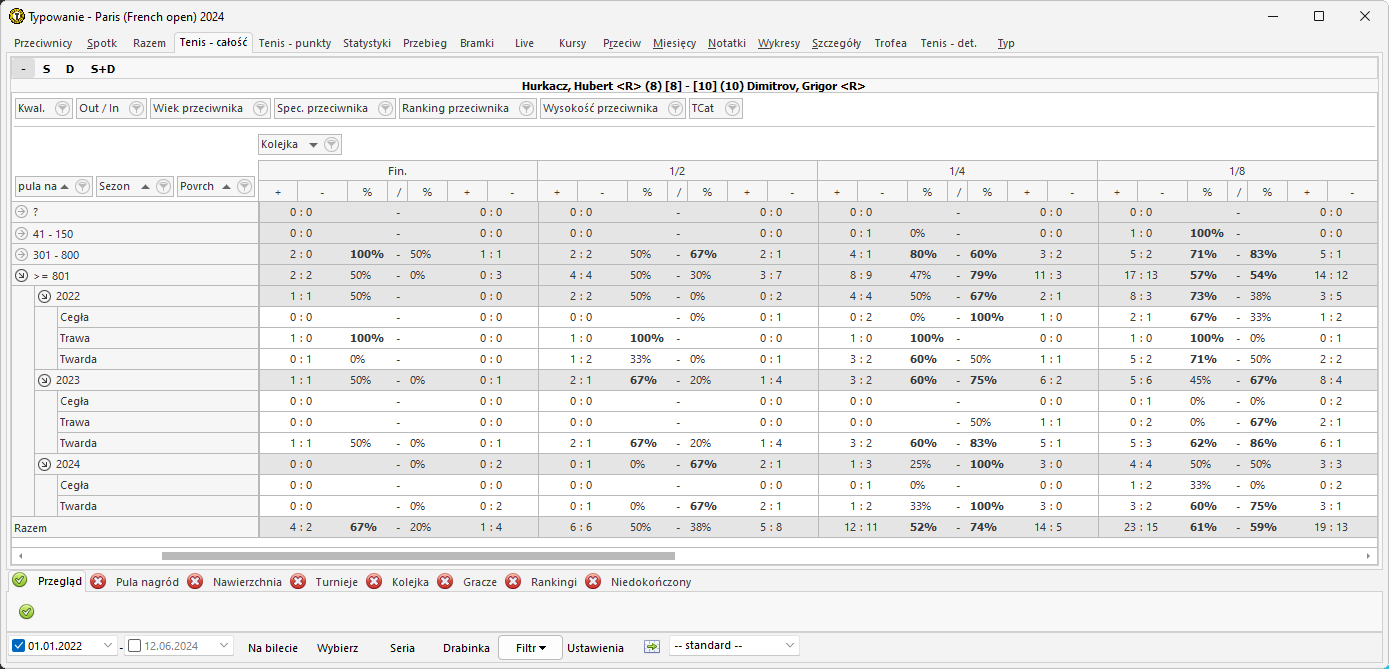
Task: Uncheck the 01.01.2022 start date checkbox
Action: coord(19,646)
